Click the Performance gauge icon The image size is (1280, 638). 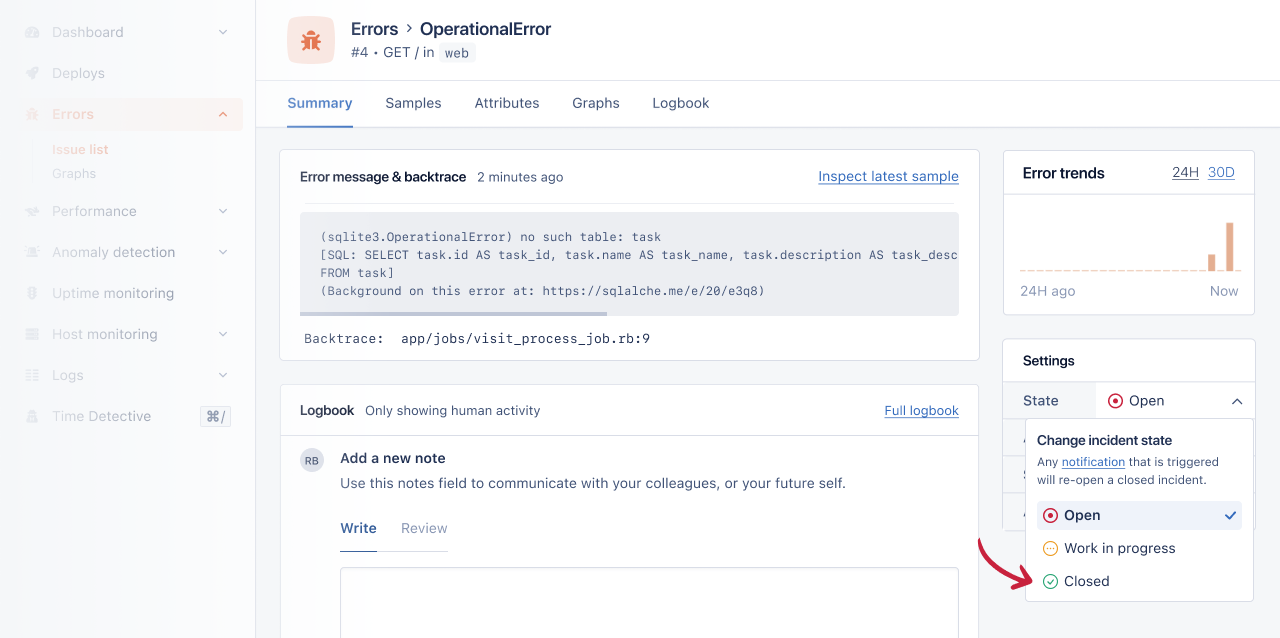(x=30, y=211)
